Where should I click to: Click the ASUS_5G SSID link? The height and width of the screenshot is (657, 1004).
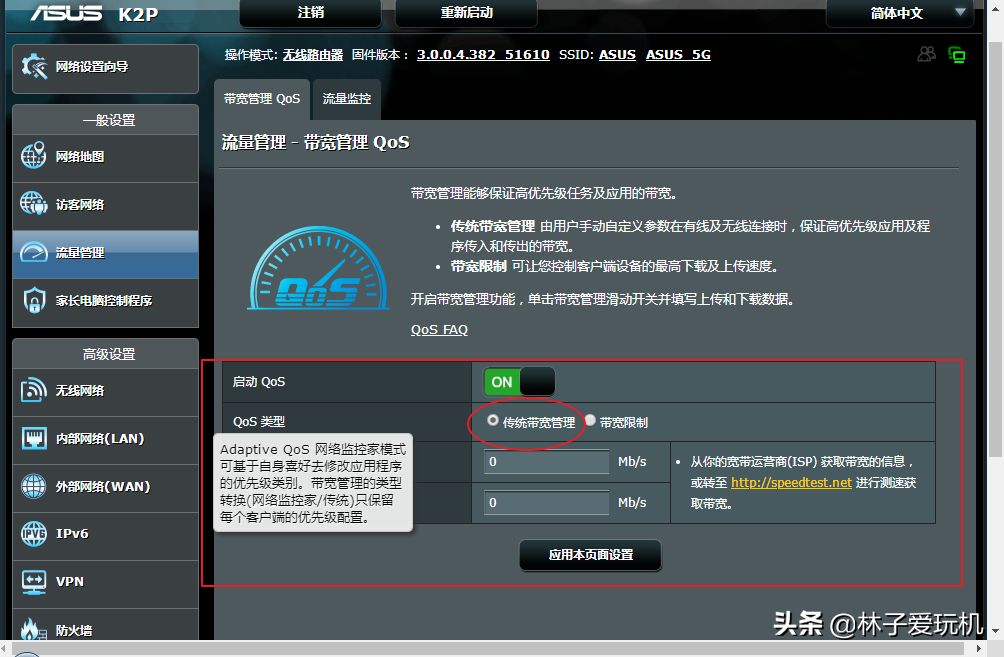tap(678, 55)
